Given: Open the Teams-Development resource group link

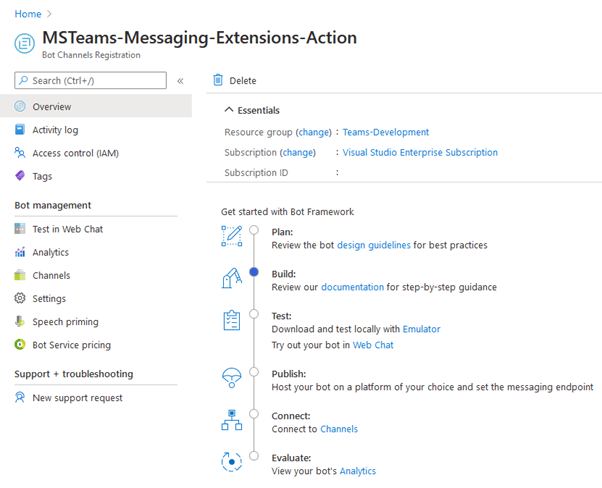Looking at the screenshot, I should click(x=385, y=132).
